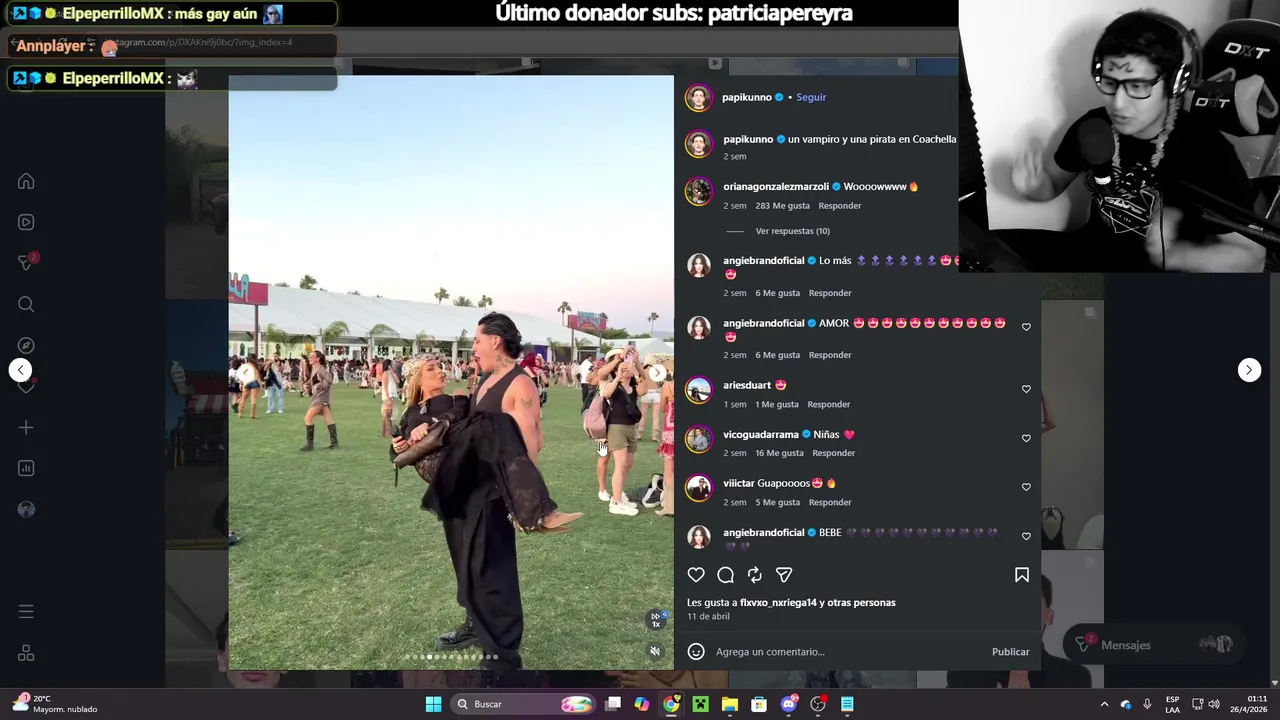Like angiebrandoficial's BEBE comment
Viewport: 1280px width, 720px height.
pos(1026,536)
